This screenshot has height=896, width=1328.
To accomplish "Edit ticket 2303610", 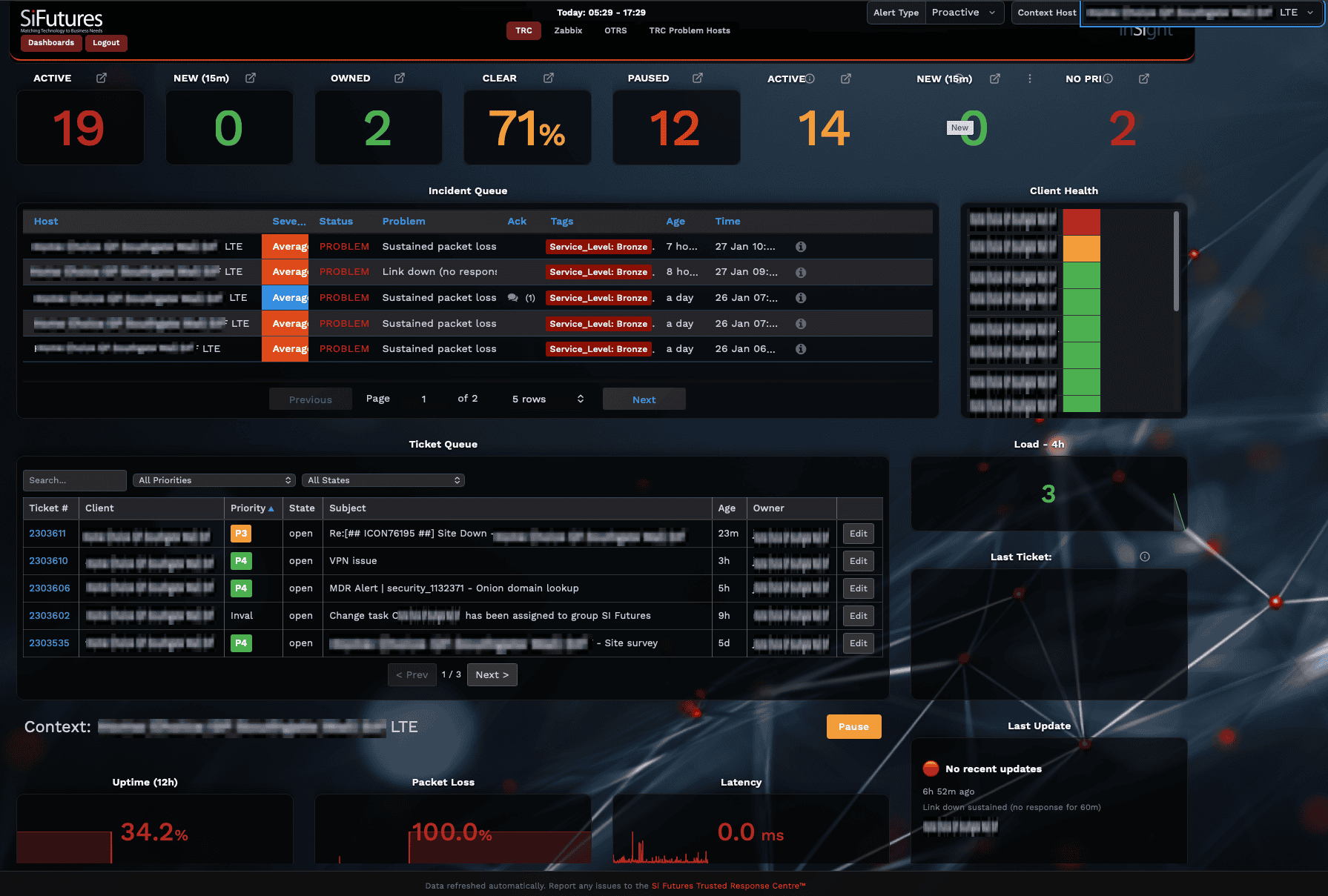I will click(x=858, y=561).
